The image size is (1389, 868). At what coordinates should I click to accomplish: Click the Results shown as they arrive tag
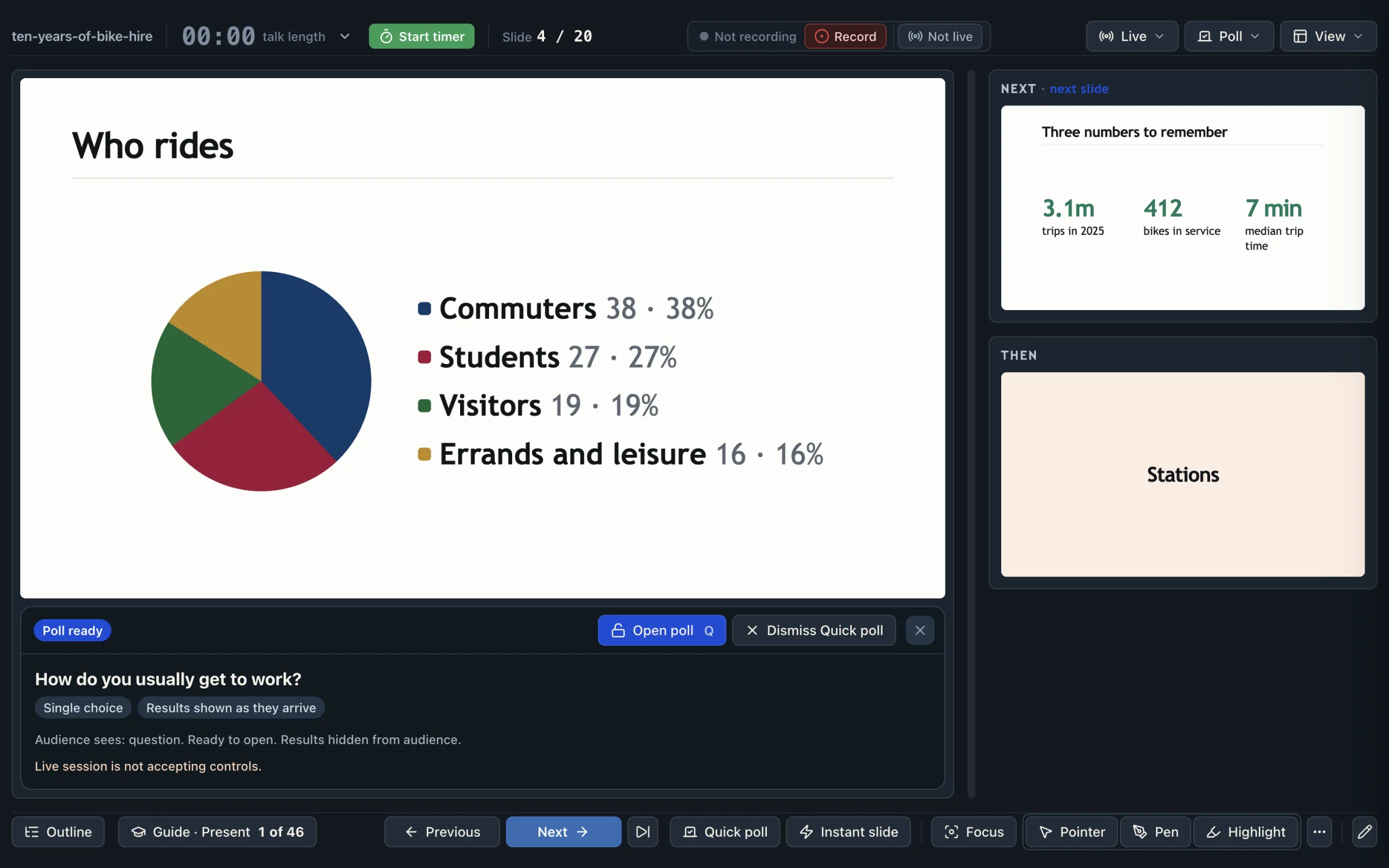(x=231, y=708)
